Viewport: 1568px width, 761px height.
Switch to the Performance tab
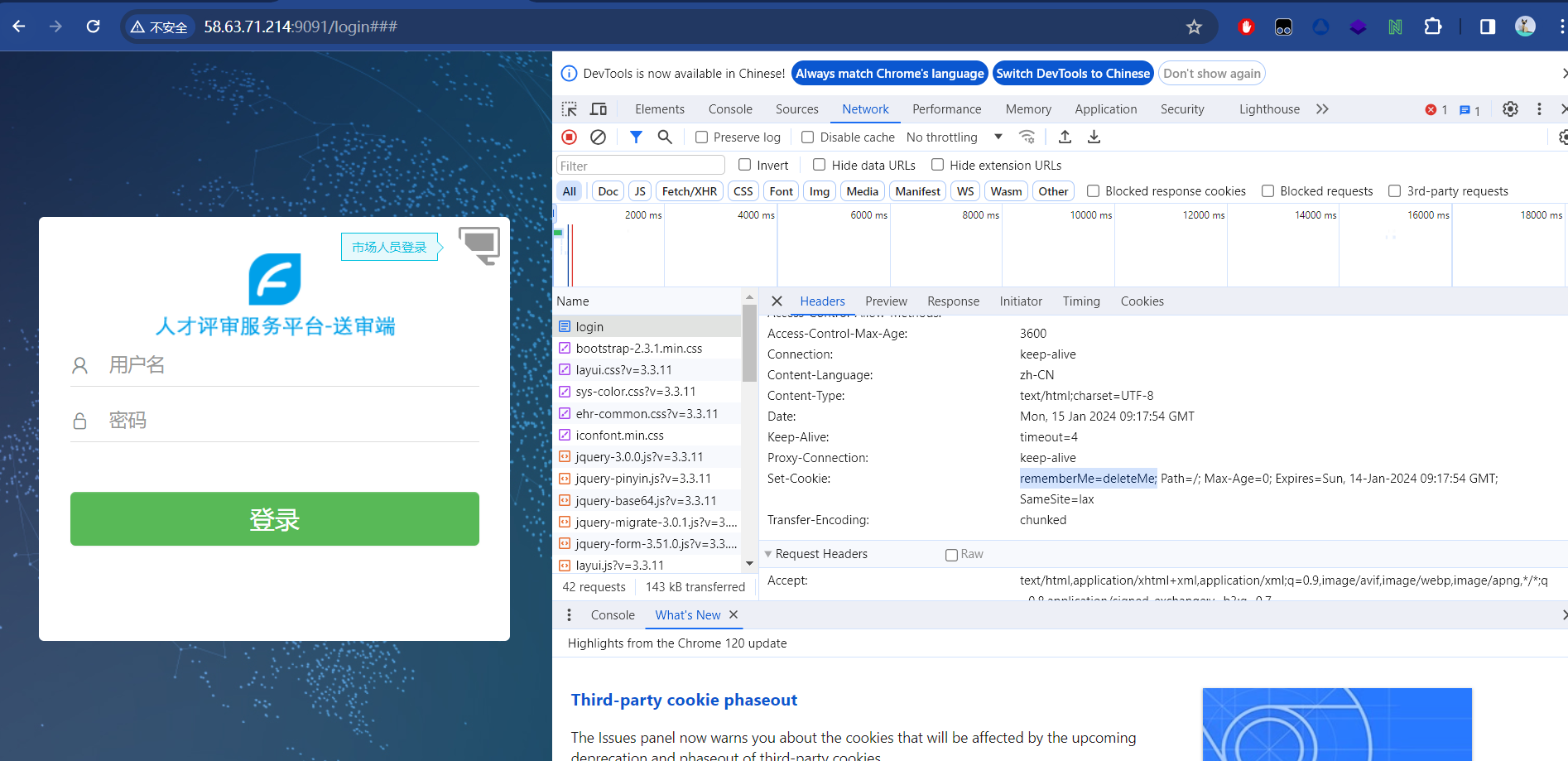(x=947, y=109)
